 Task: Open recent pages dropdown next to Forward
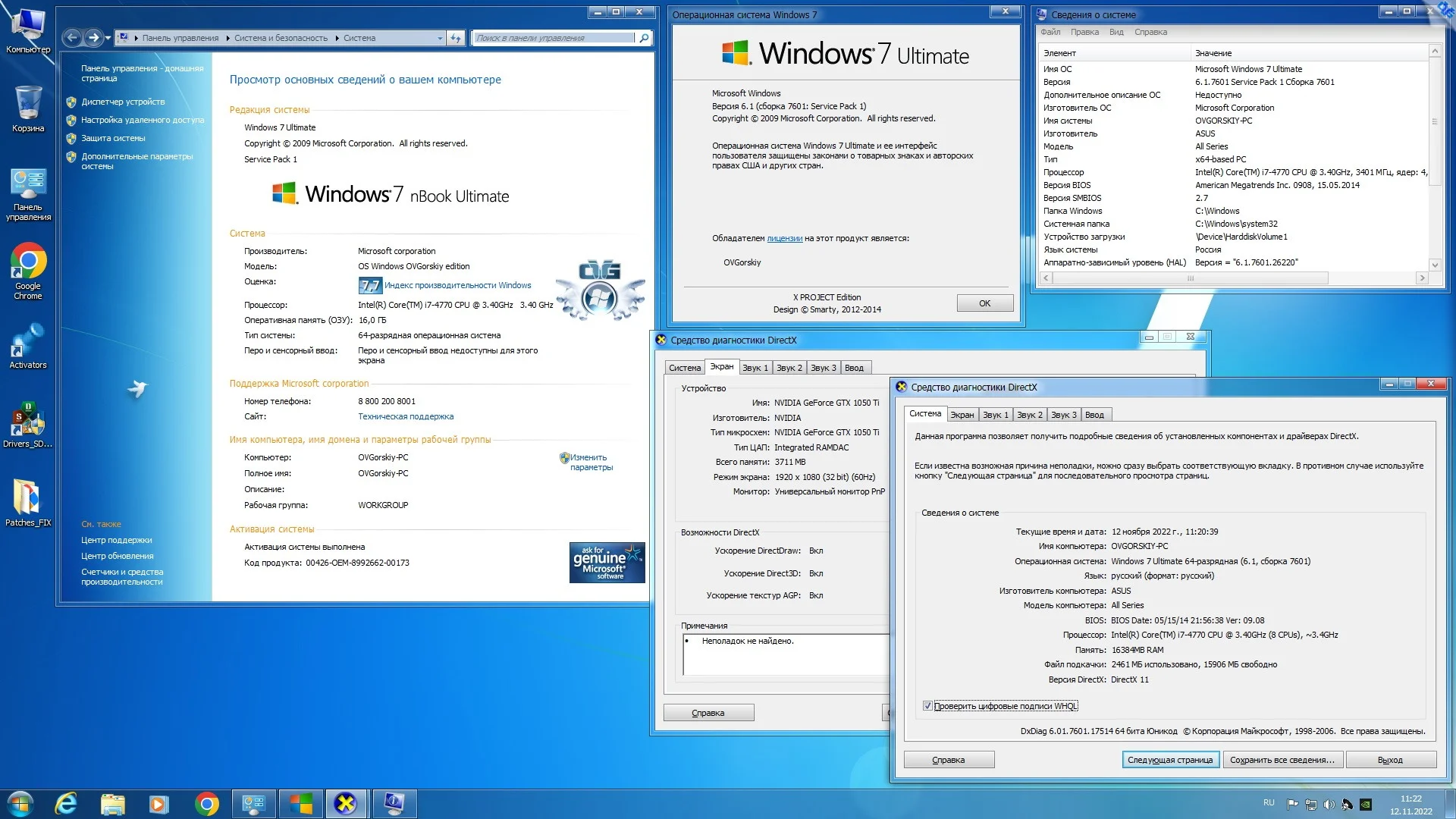pos(108,38)
